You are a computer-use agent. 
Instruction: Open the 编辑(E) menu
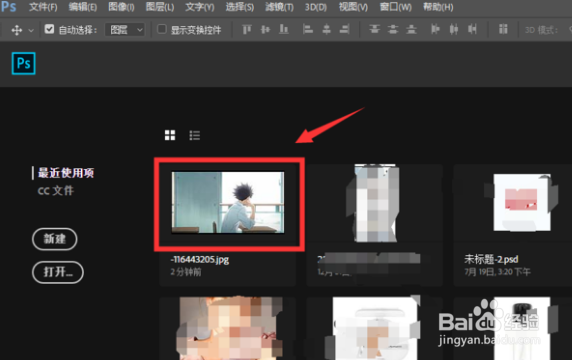pyautogui.click(x=83, y=7)
